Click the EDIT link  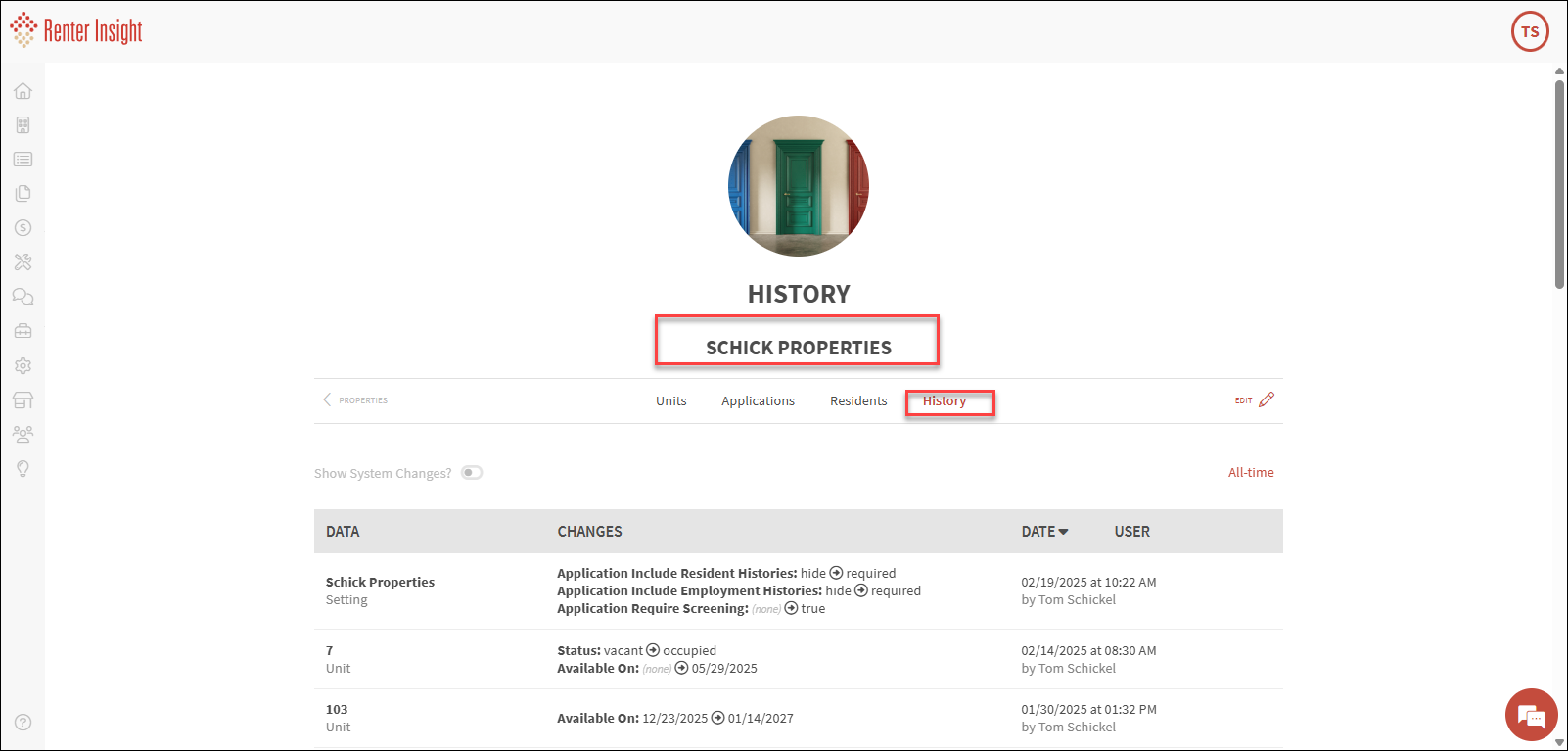[1243, 400]
